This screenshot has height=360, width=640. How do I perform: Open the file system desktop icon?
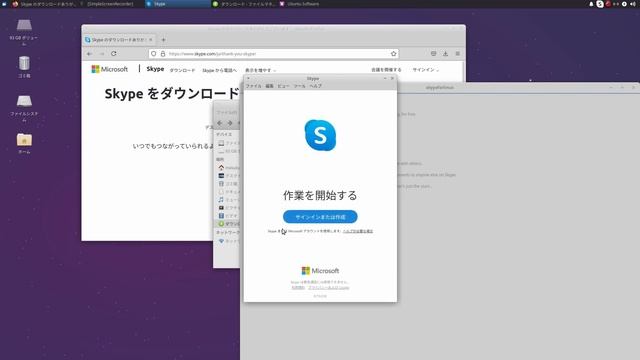(24, 108)
